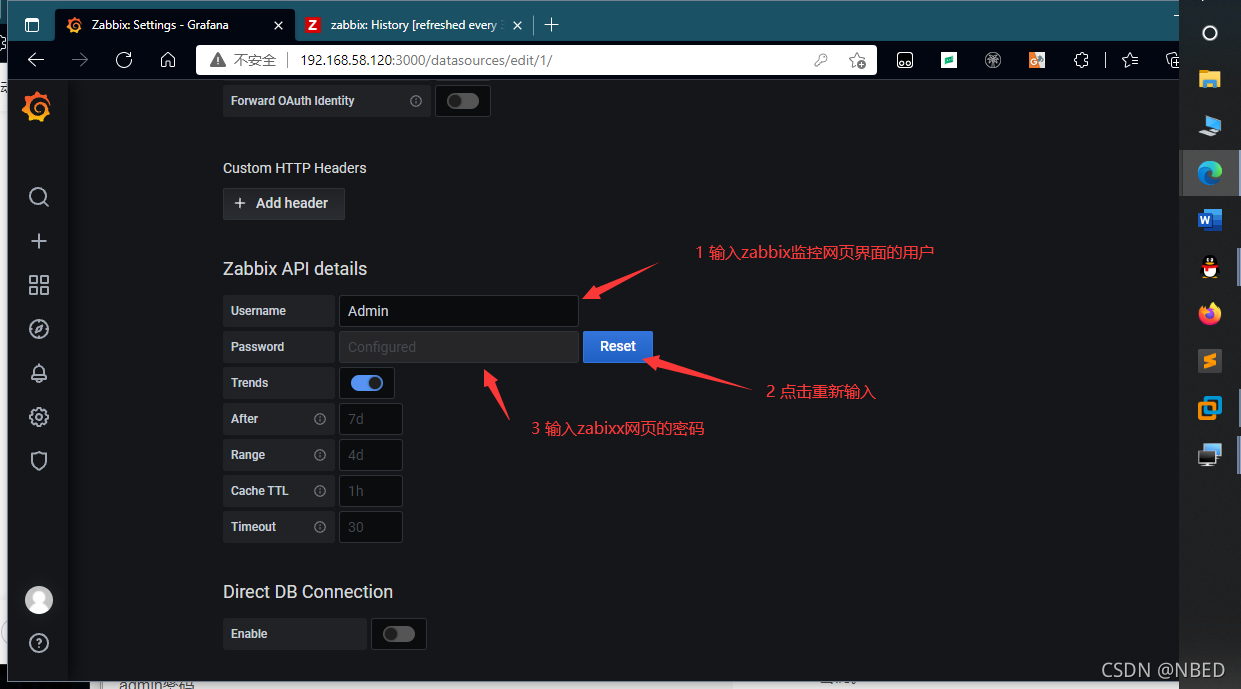1241x689 pixels.
Task: Click the 'Zabbix API details' heading
Action: tap(295, 269)
